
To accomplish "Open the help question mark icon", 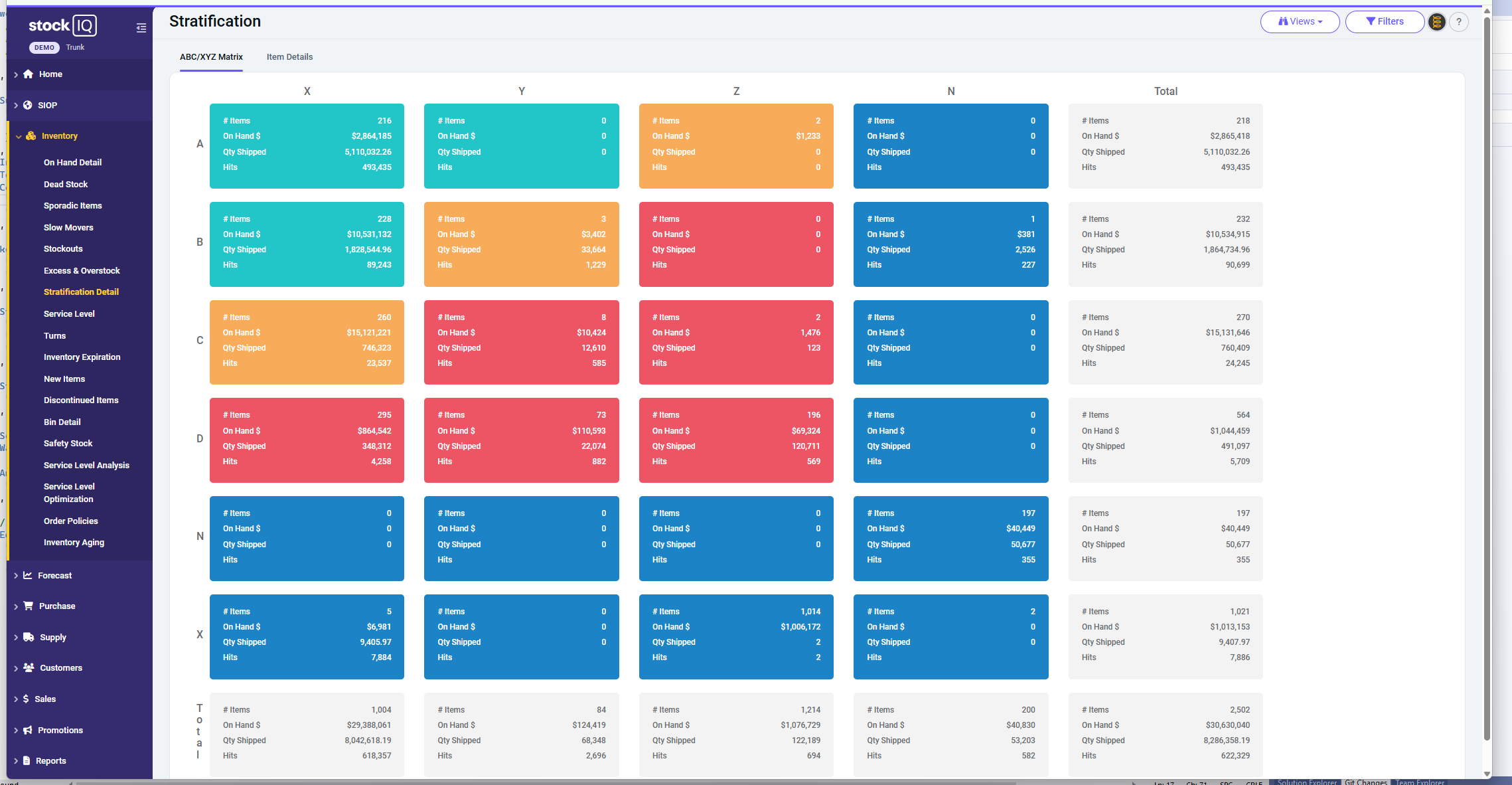I will pos(1459,22).
